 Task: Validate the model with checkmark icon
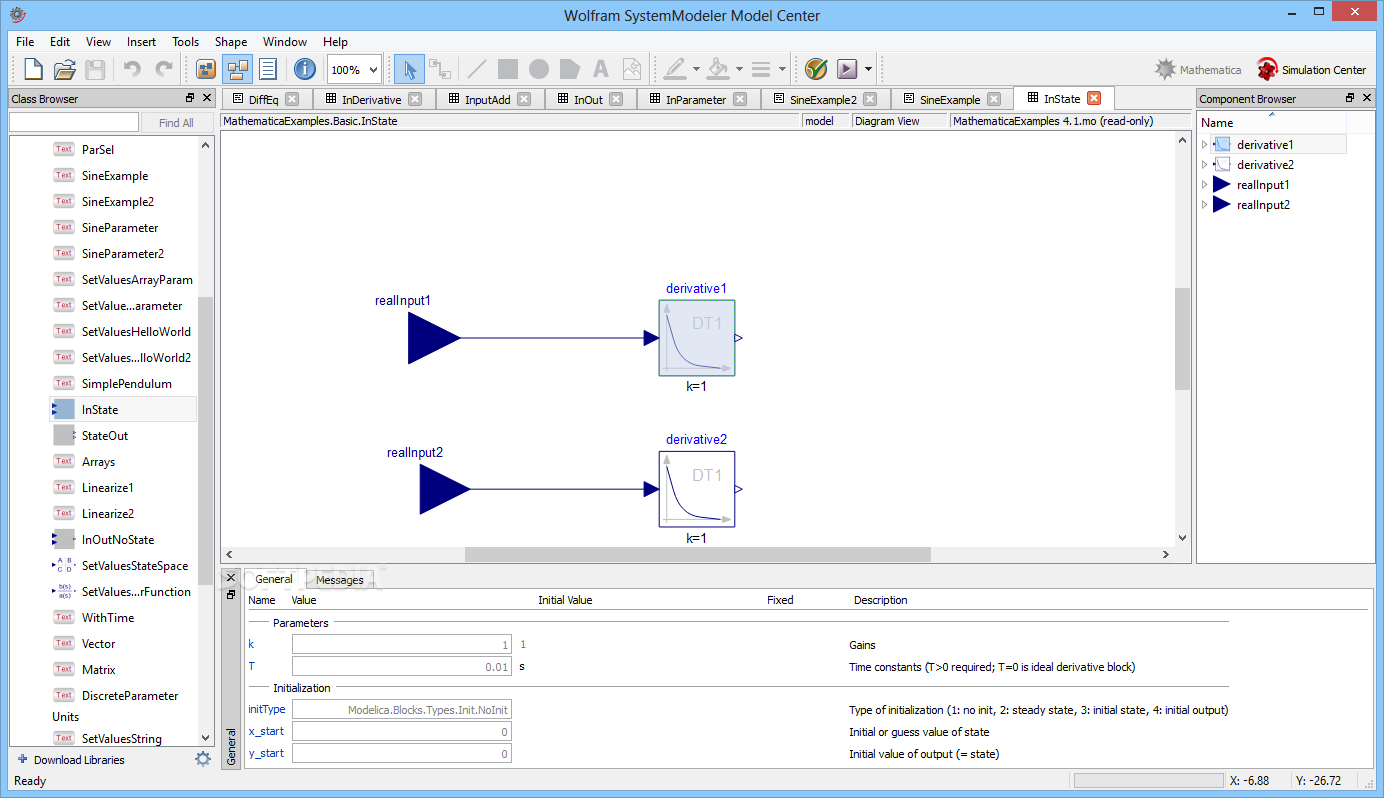[x=816, y=69]
